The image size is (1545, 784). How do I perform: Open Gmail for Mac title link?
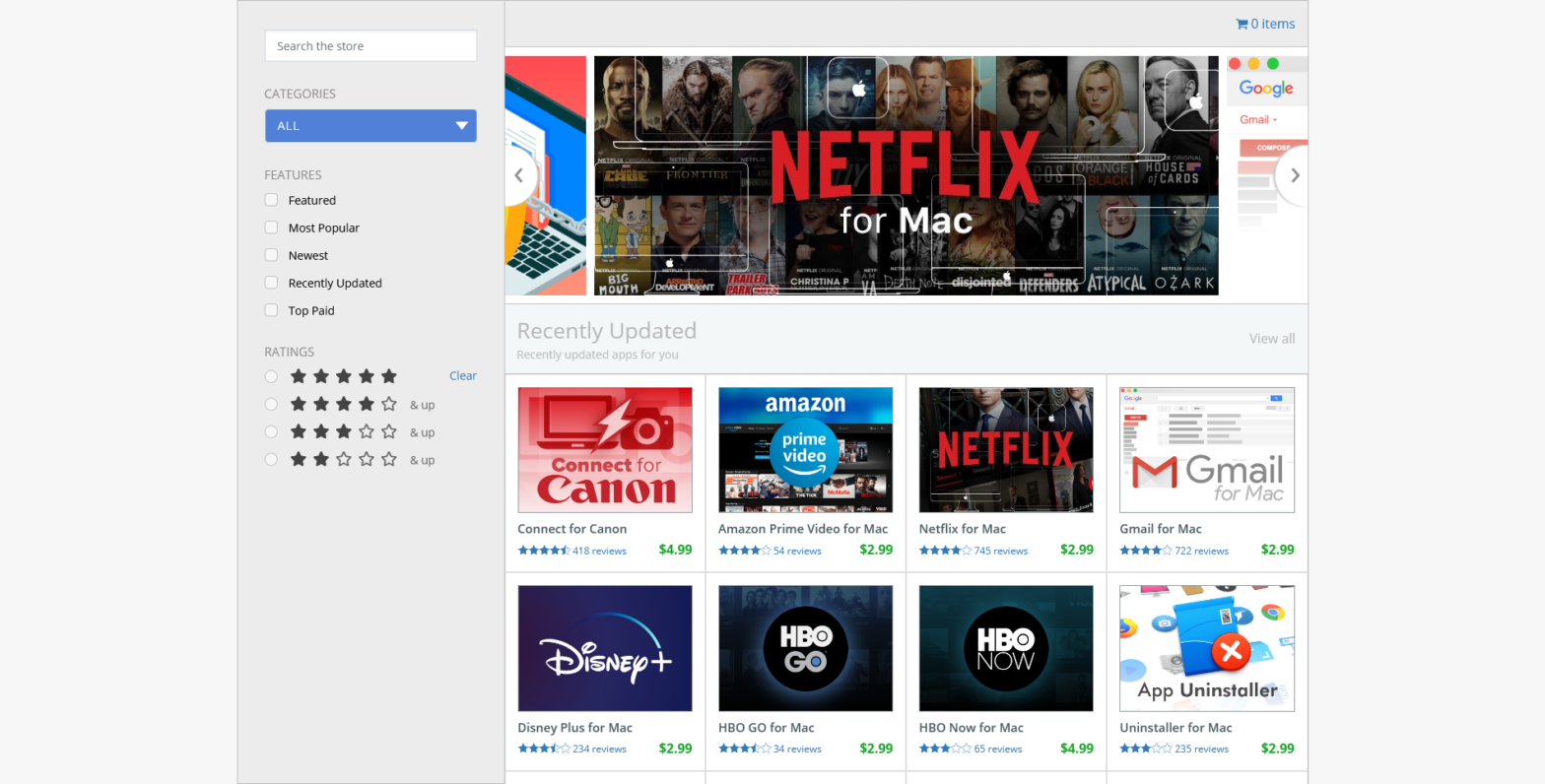[1161, 529]
